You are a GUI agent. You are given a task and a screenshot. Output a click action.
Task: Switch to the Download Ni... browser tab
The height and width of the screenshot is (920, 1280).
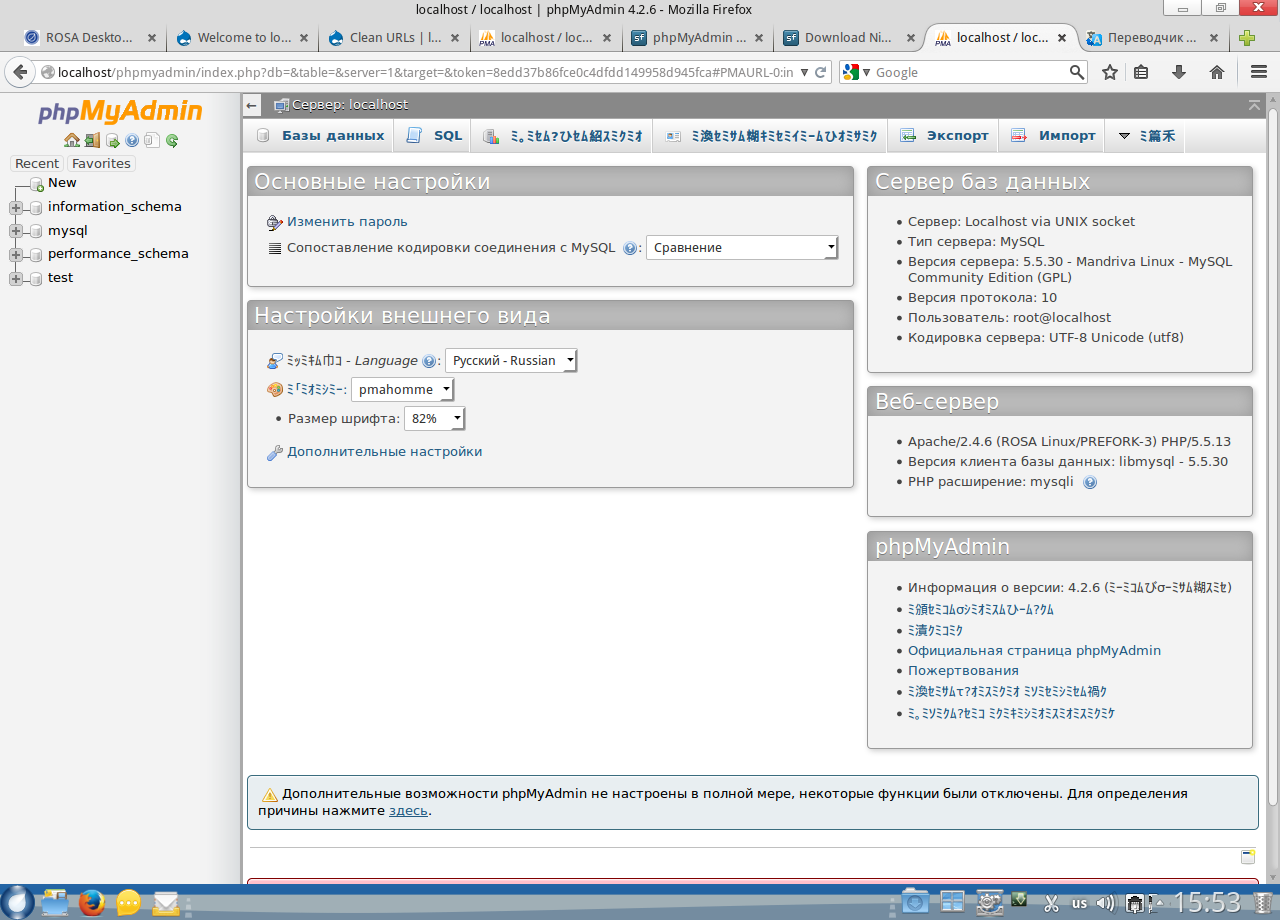[848, 38]
